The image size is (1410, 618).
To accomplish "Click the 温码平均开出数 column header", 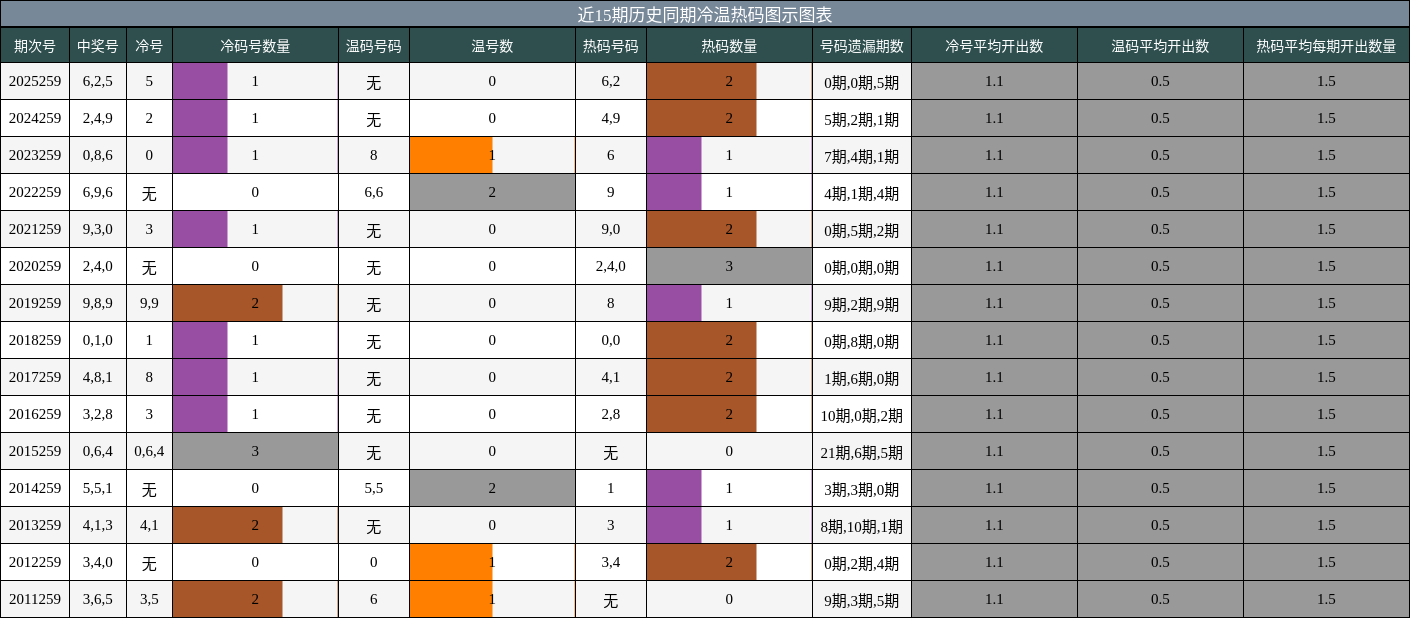I will coord(1160,45).
